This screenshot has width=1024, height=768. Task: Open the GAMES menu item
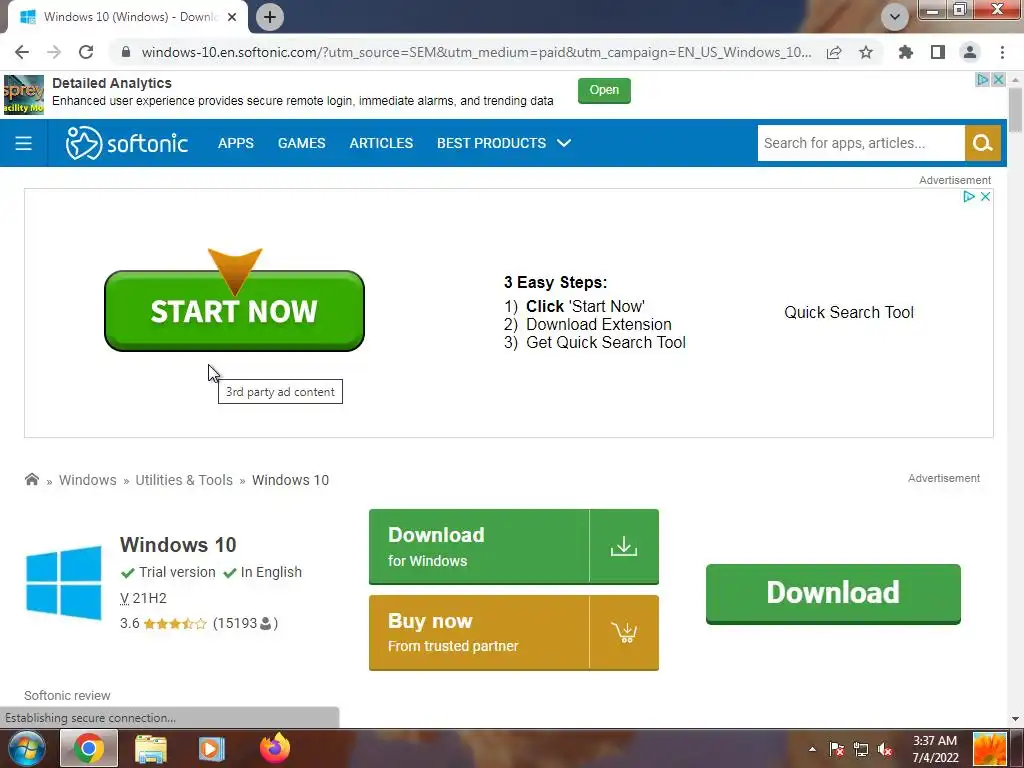click(x=301, y=143)
